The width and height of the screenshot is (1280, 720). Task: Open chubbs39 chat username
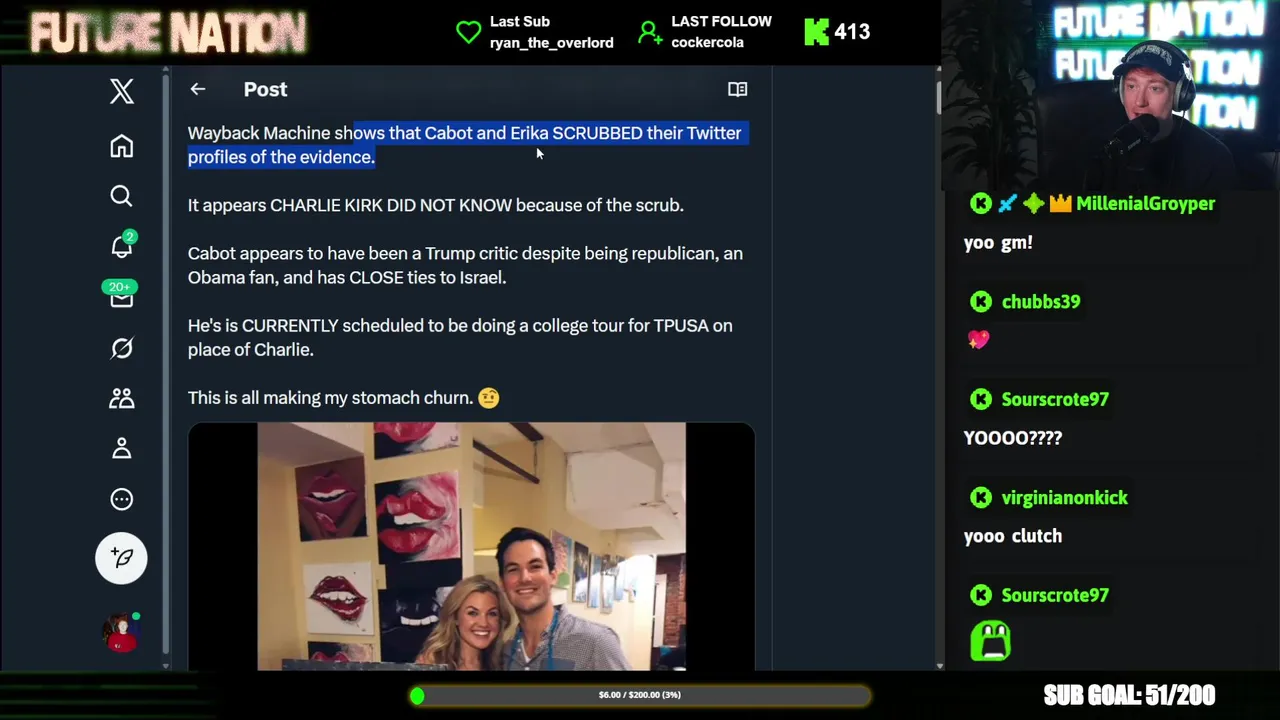point(1041,302)
